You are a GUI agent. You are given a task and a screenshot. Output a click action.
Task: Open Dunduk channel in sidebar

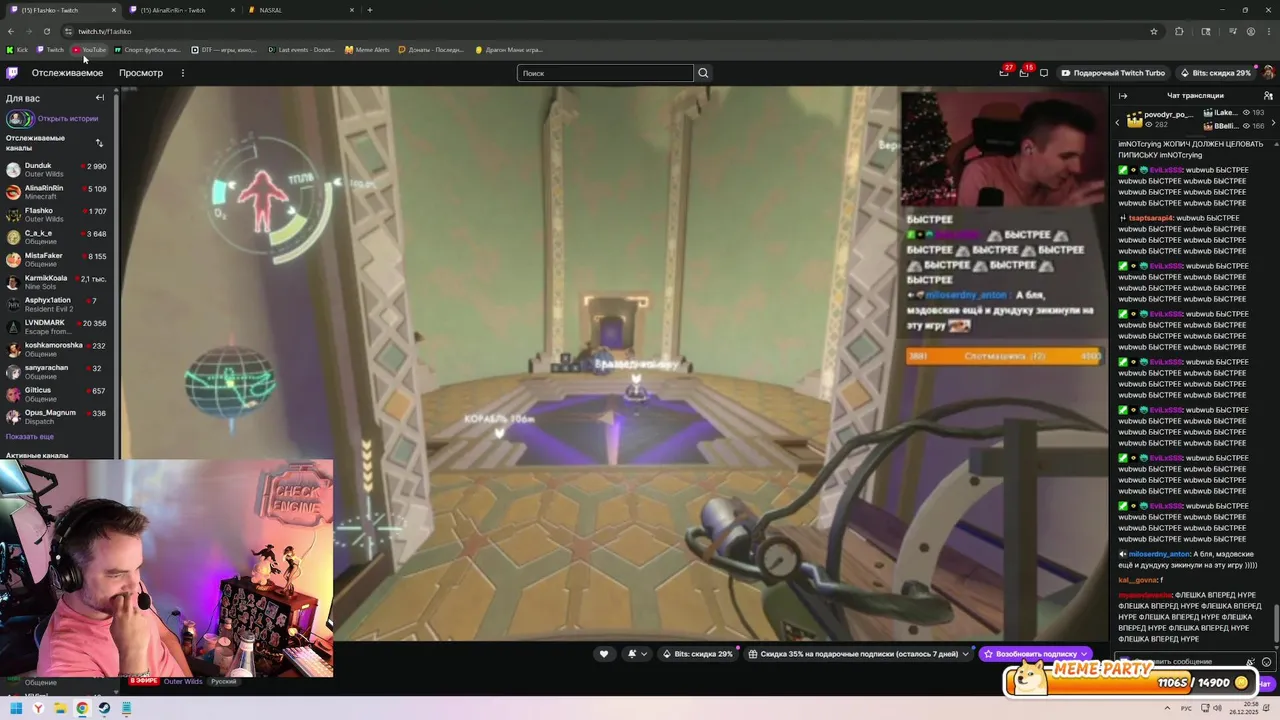pyautogui.click(x=58, y=170)
